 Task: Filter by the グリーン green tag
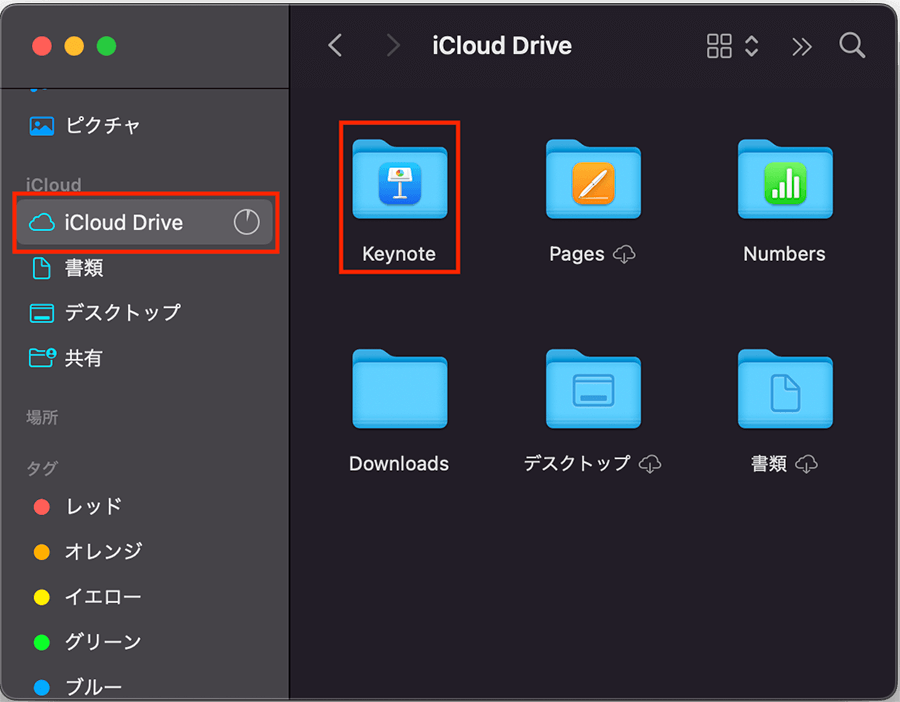point(102,642)
